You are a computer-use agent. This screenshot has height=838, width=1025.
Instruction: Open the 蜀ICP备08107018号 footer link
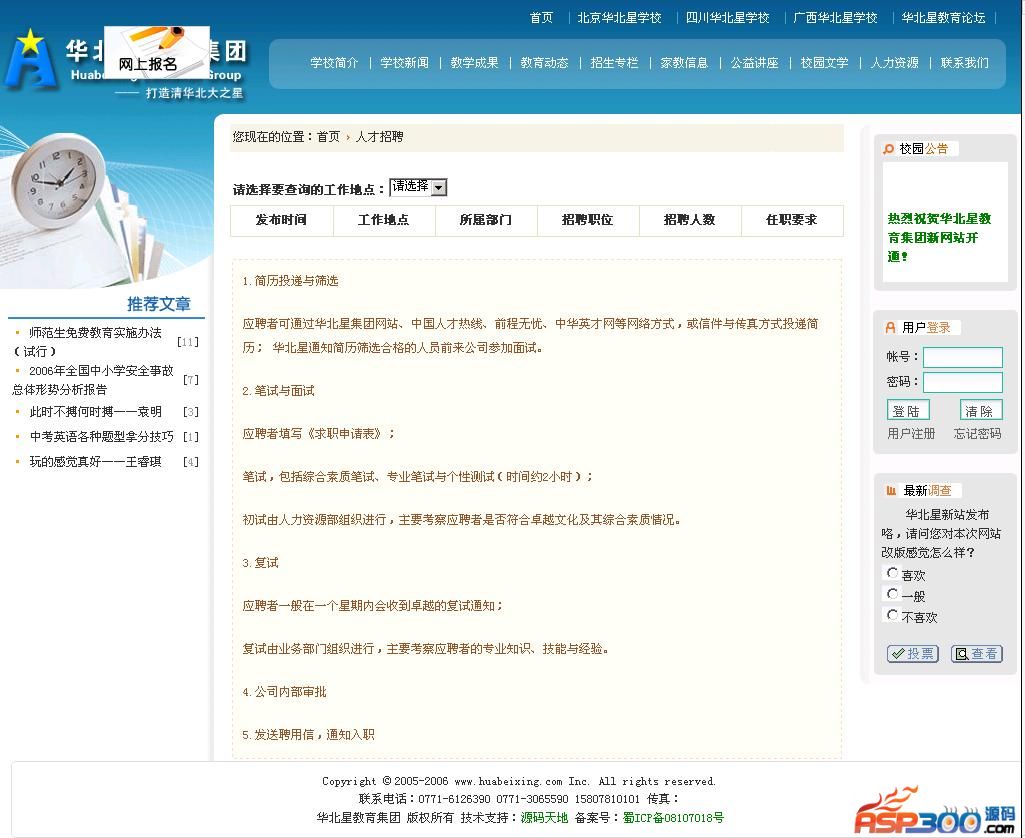pos(673,818)
